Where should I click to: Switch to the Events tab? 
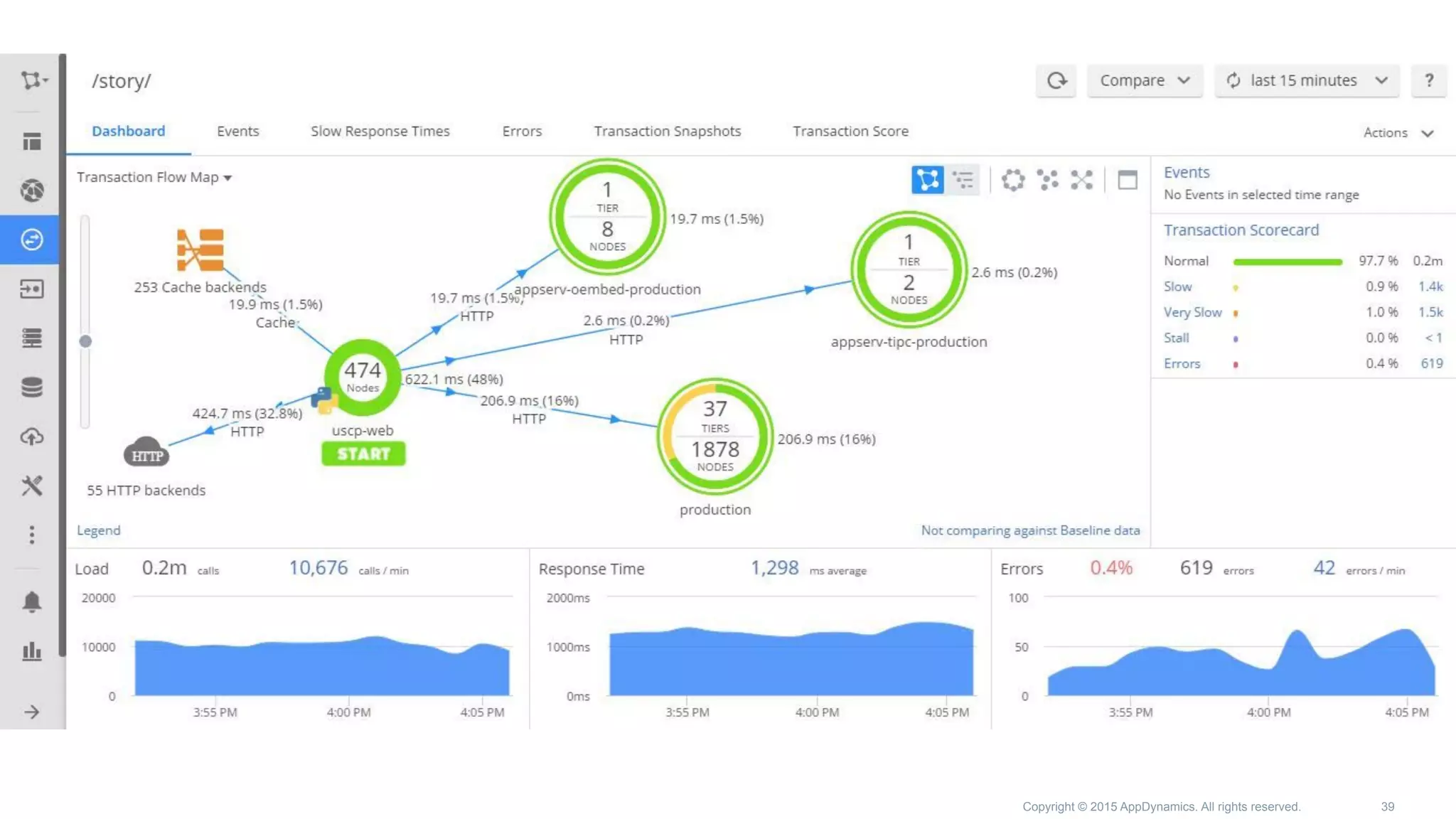click(x=237, y=132)
